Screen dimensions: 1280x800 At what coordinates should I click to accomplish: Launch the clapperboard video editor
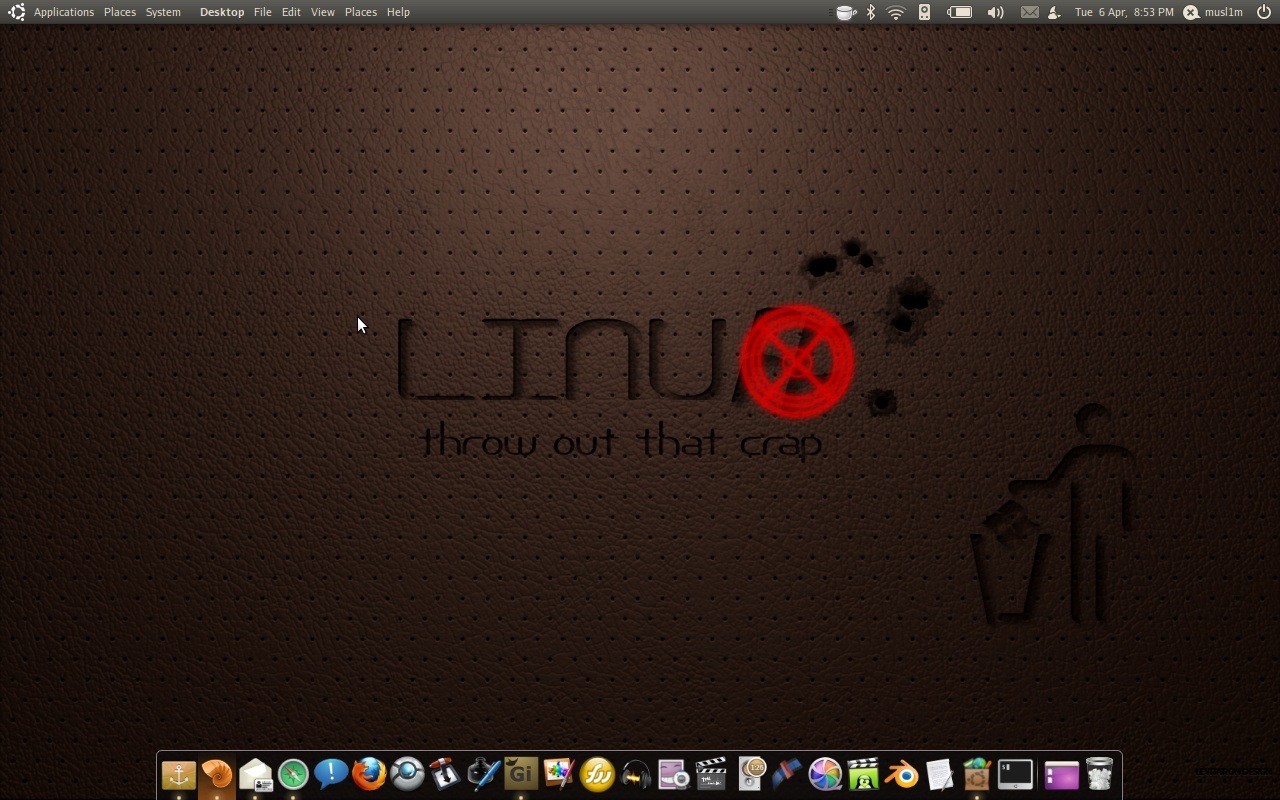[x=711, y=775]
